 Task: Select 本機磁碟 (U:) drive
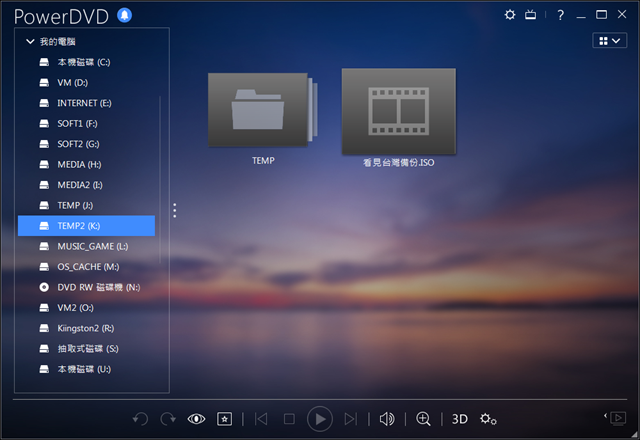87,369
